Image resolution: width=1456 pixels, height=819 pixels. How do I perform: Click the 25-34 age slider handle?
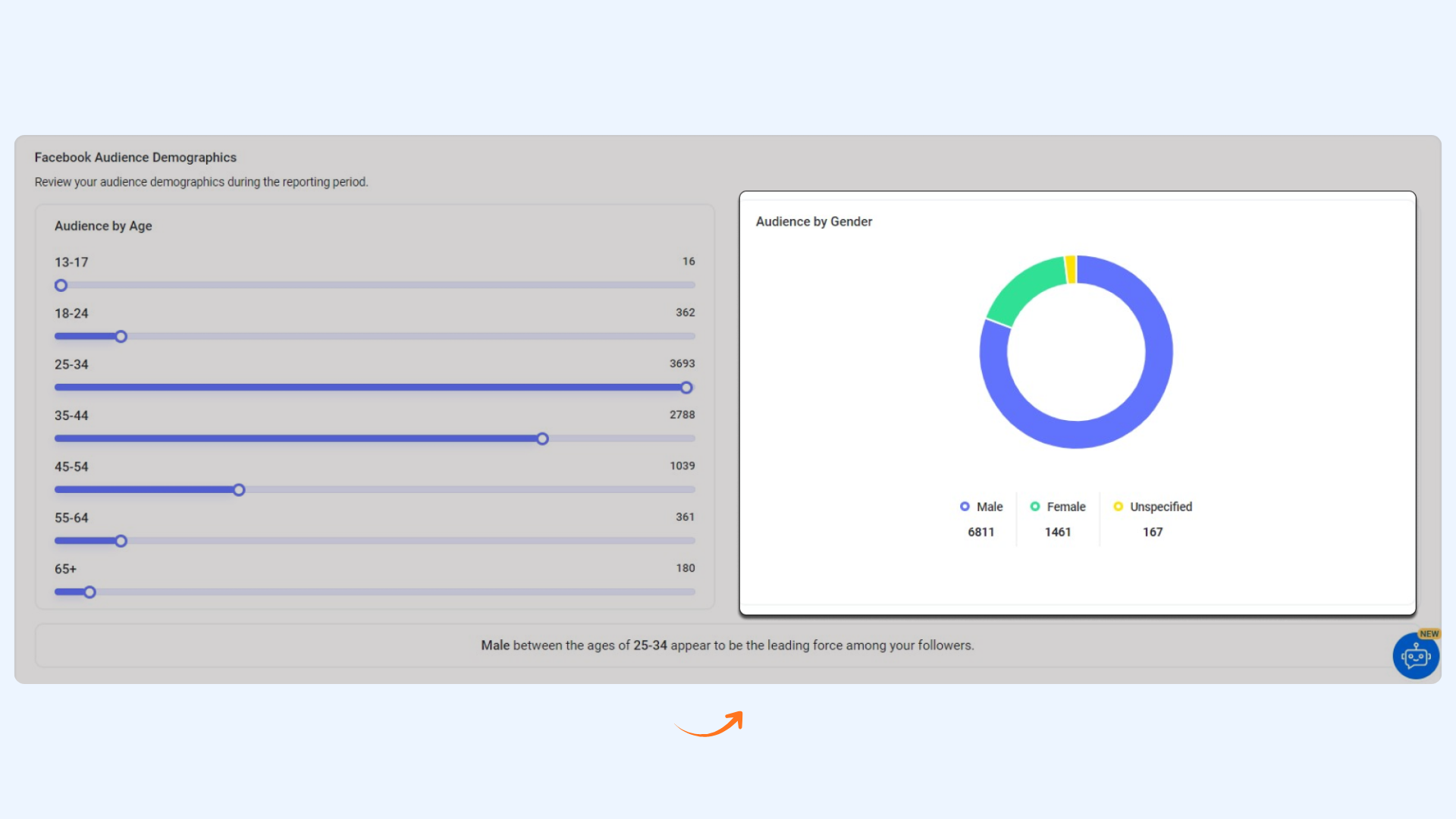coord(686,388)
